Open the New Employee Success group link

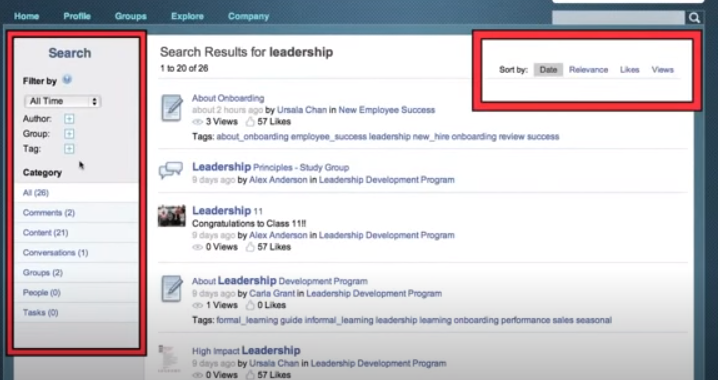point(387,110)
